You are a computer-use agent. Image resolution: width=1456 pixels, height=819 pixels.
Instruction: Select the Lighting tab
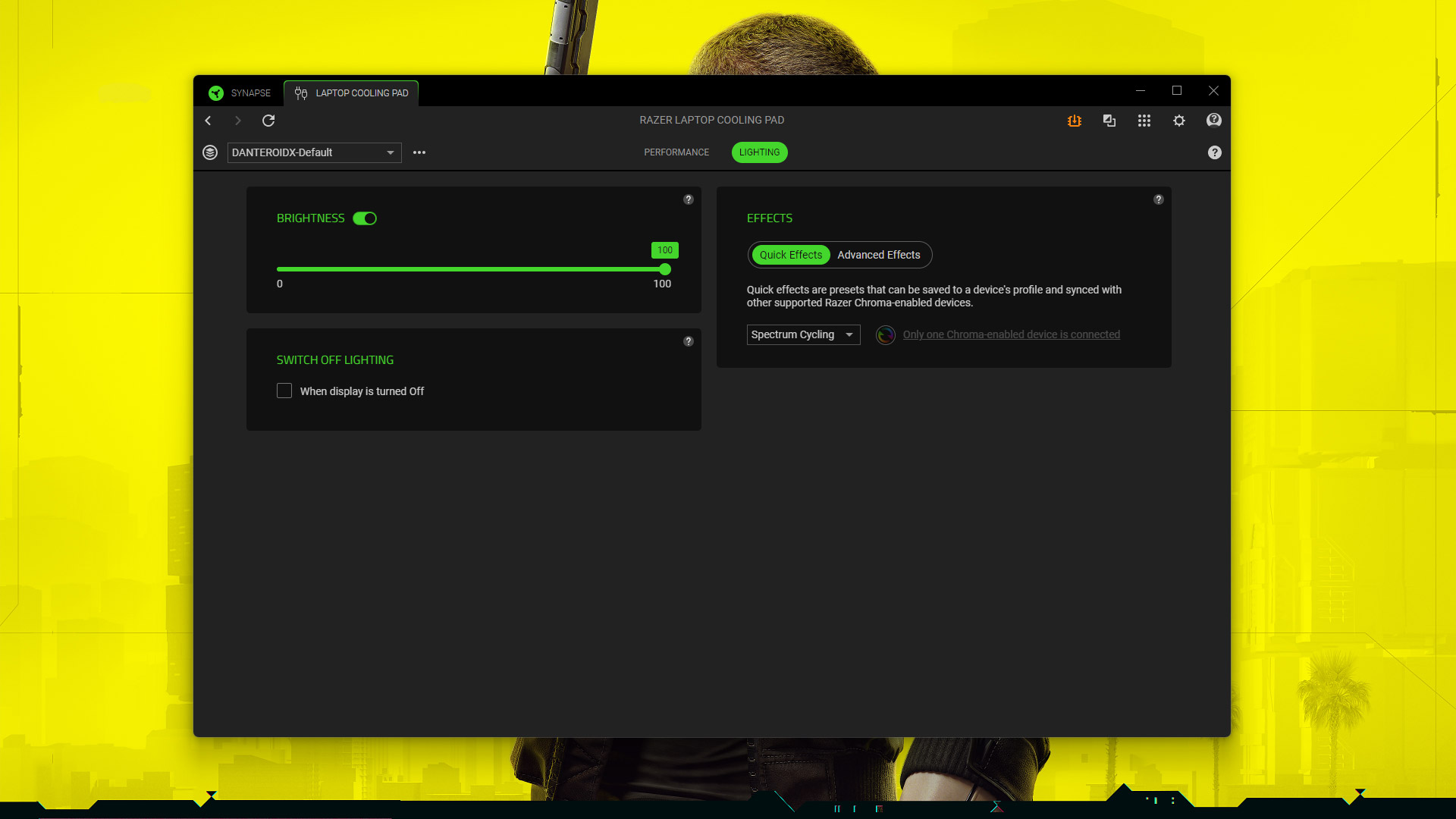(x=760, y=152)
